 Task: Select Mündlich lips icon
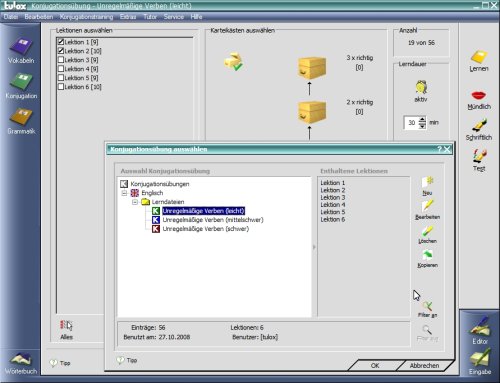coord(479,100)
